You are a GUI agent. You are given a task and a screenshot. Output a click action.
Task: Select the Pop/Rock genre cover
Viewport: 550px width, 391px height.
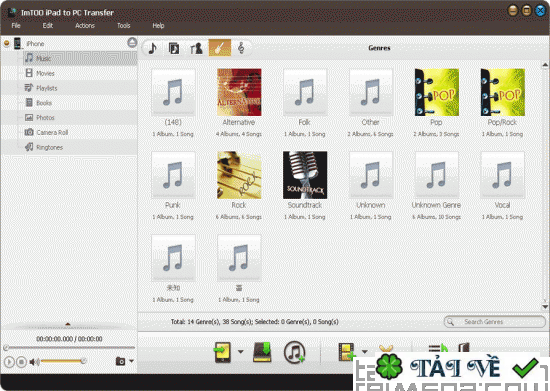503,92
